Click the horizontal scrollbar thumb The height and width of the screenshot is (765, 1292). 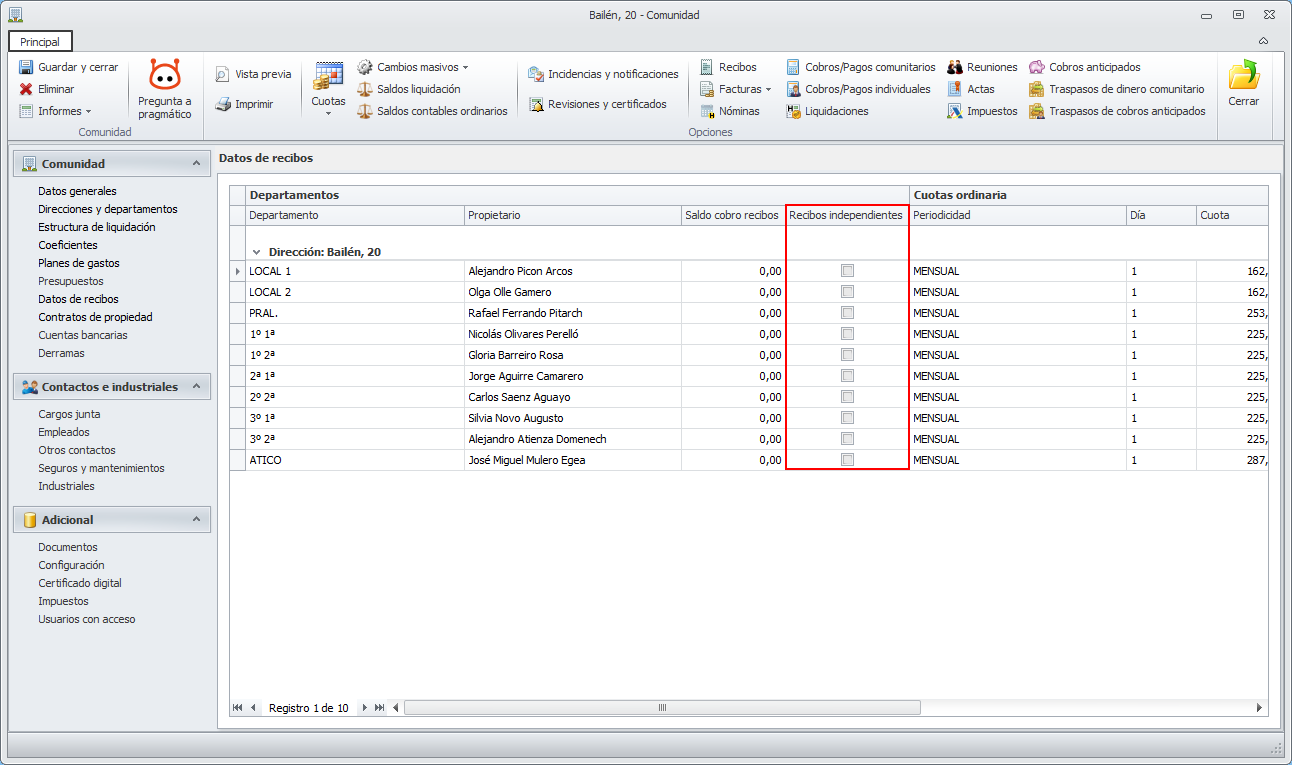point(662,708)
